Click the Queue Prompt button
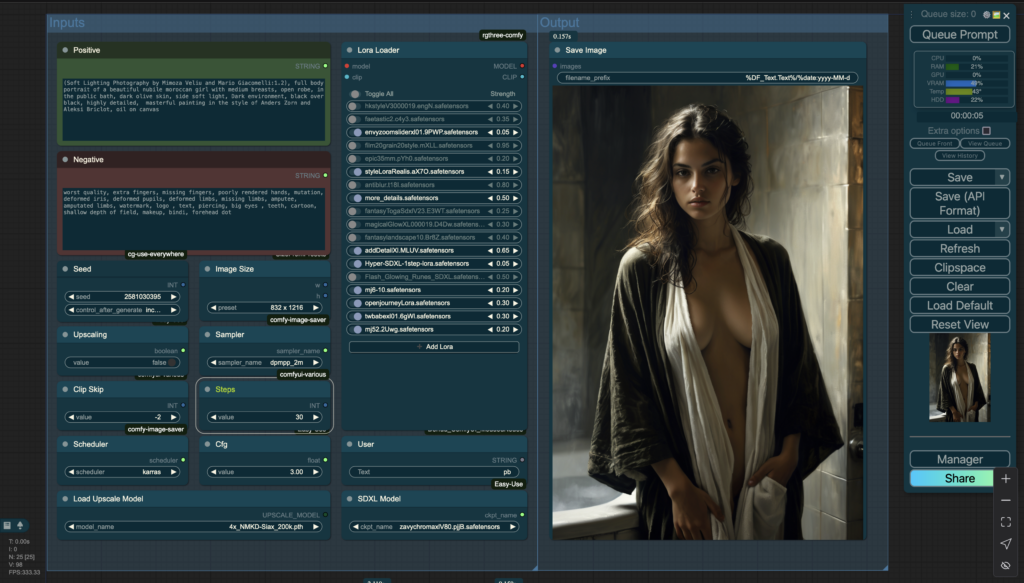The width and height of the screenshot is (1024, 583). click(x=959, y=35)
